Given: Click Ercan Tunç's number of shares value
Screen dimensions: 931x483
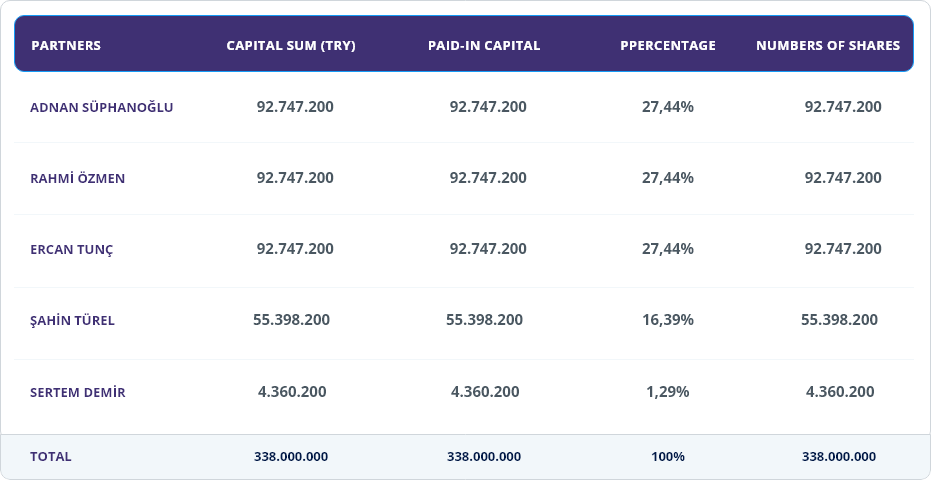Looking at the screenshot, I should pos(843,249).
